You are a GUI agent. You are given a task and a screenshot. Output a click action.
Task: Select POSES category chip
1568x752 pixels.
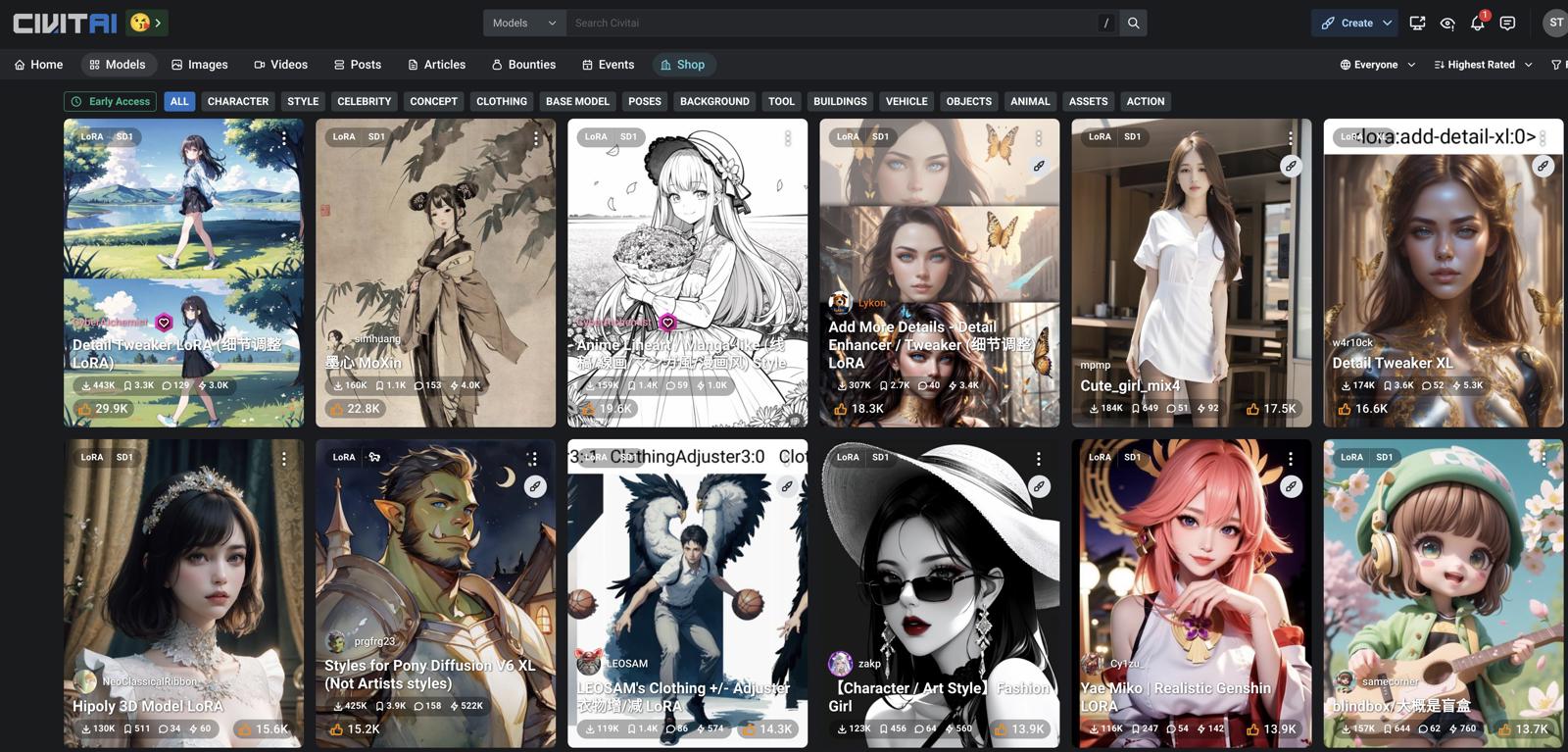pyautogui.click(x=645, y=101)
